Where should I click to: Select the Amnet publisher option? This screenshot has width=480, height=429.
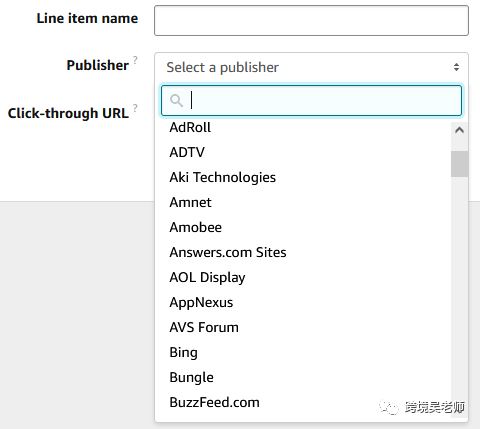tap(303, 202)
